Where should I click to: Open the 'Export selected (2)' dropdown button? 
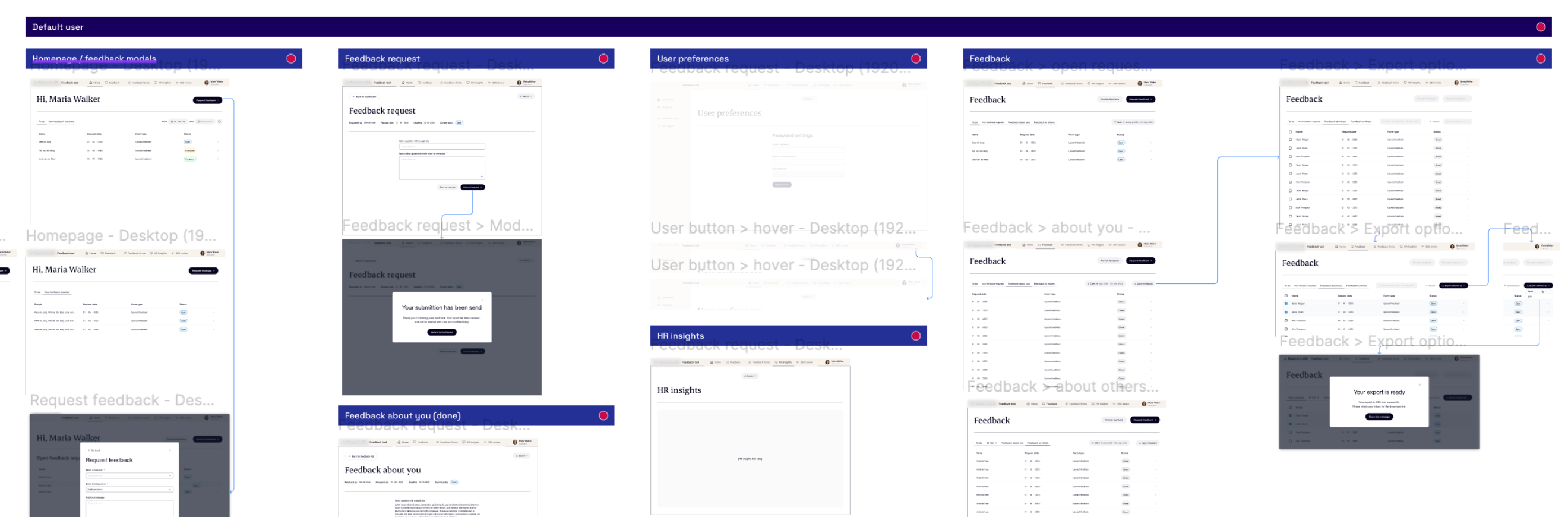(x=1453, y=285)
